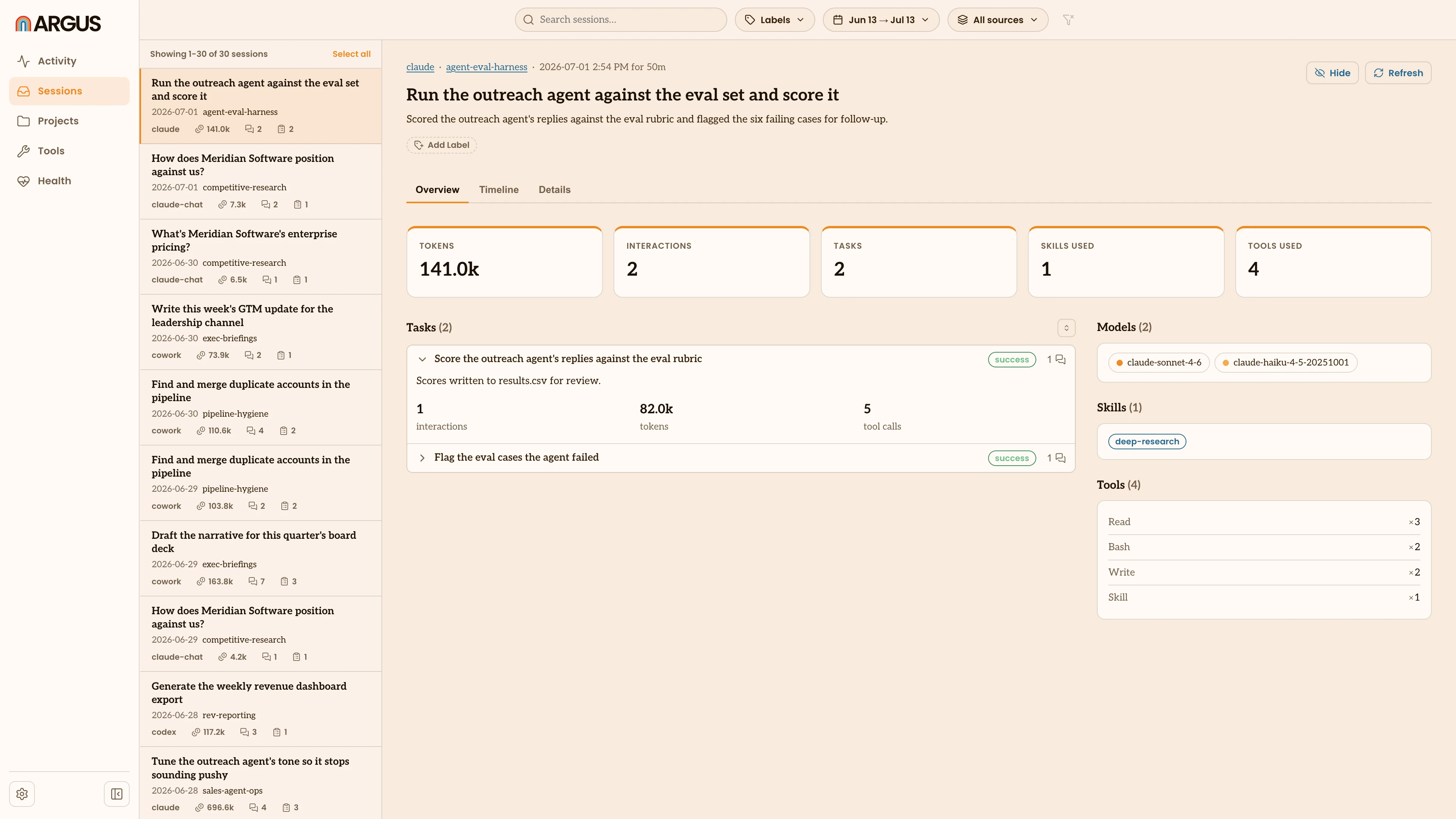
Task: Open the Jun 13 → Jul 13 date range
Action: pyautogui.click(x=880, y=20)
